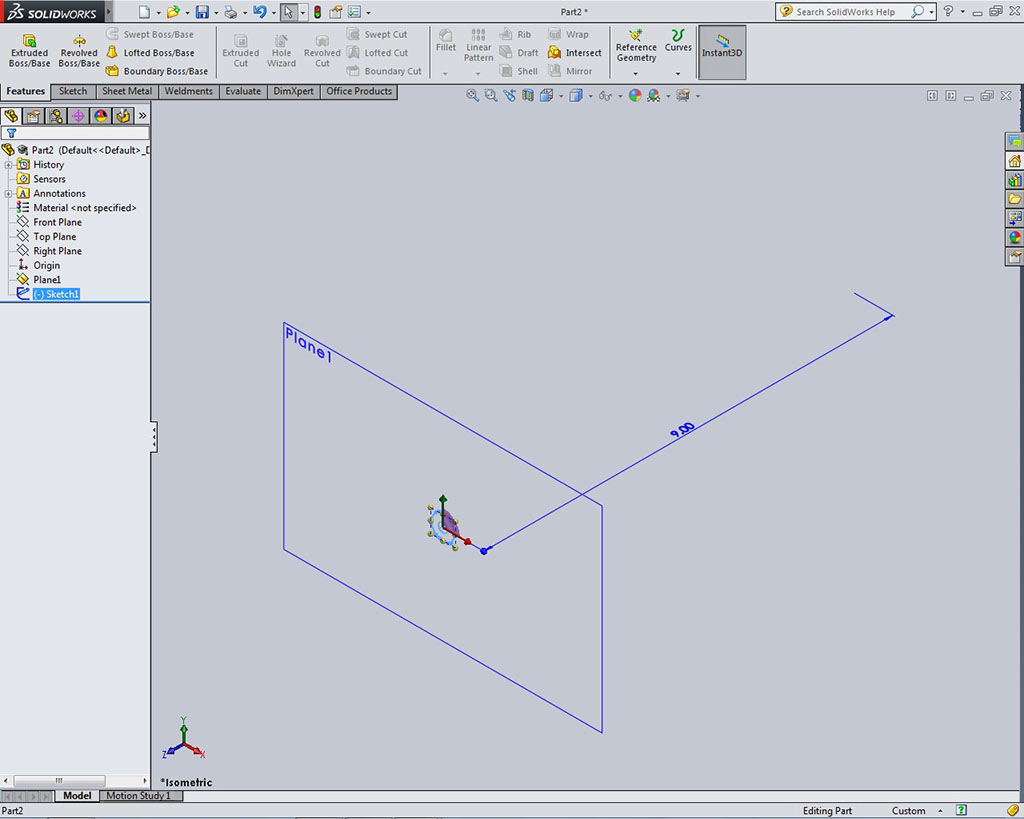Click the Intersect tool

pos(575,53)
